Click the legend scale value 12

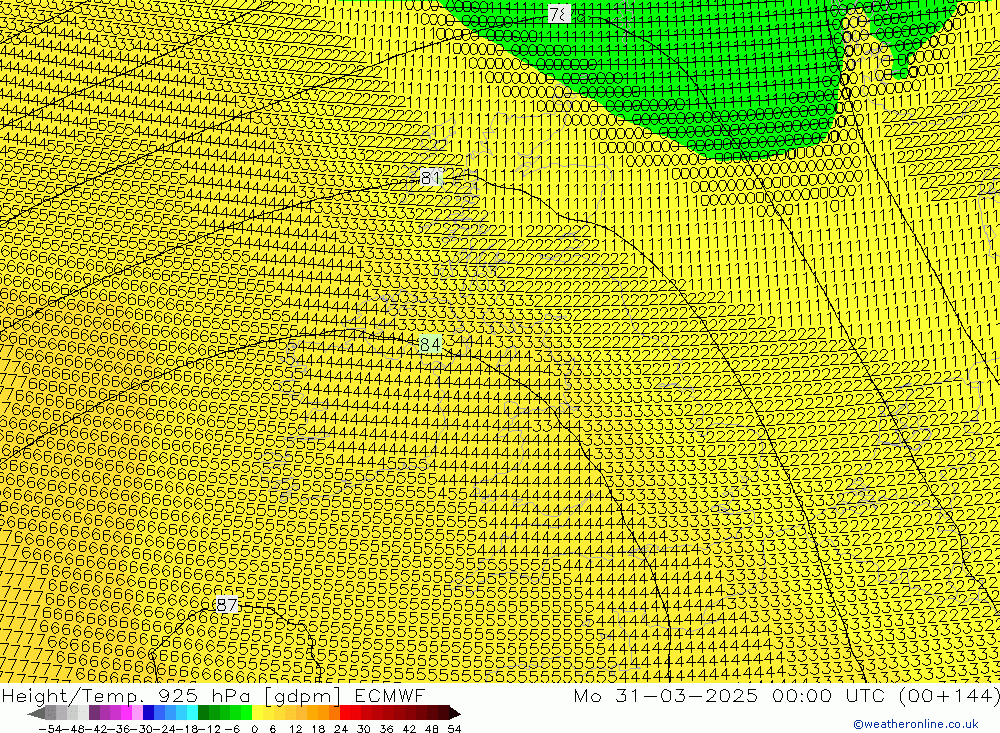[295, 729]
